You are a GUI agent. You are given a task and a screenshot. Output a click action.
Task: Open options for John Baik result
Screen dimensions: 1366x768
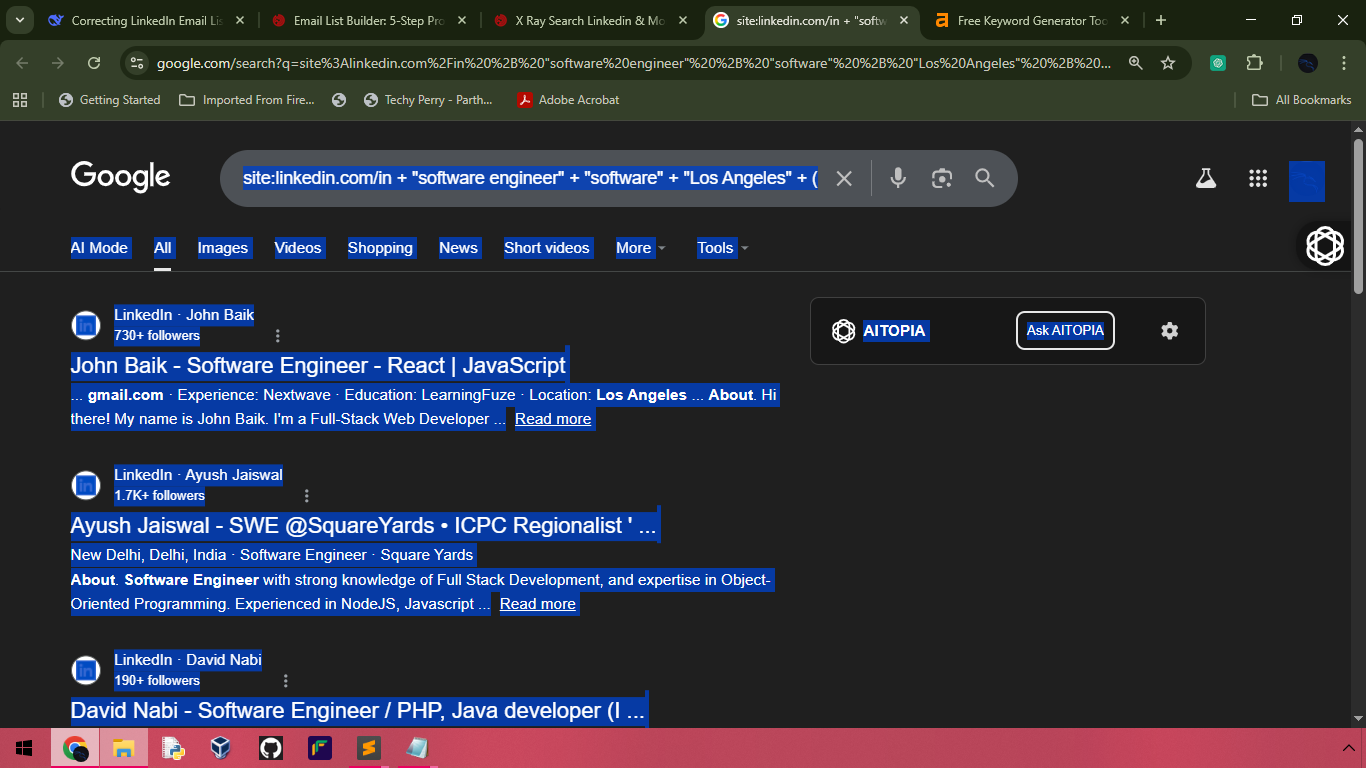[x=278, y=336]
